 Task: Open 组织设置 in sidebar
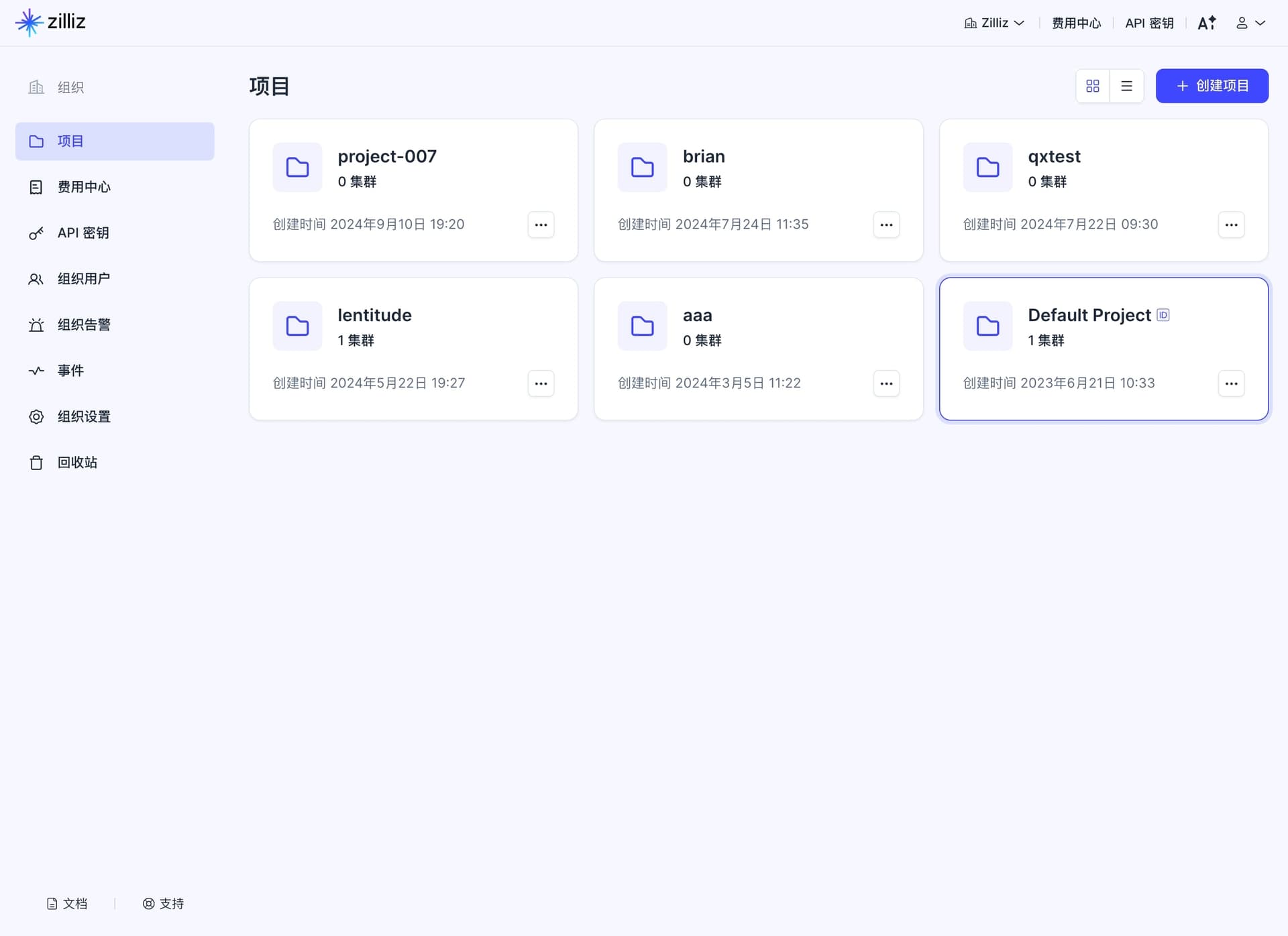[x=115, y=416]
